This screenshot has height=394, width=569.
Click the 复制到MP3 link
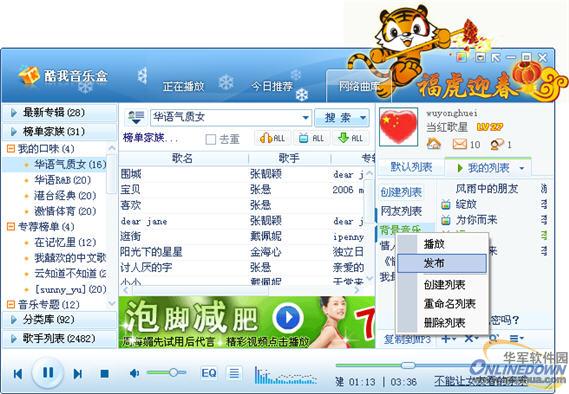coord(407,339)
